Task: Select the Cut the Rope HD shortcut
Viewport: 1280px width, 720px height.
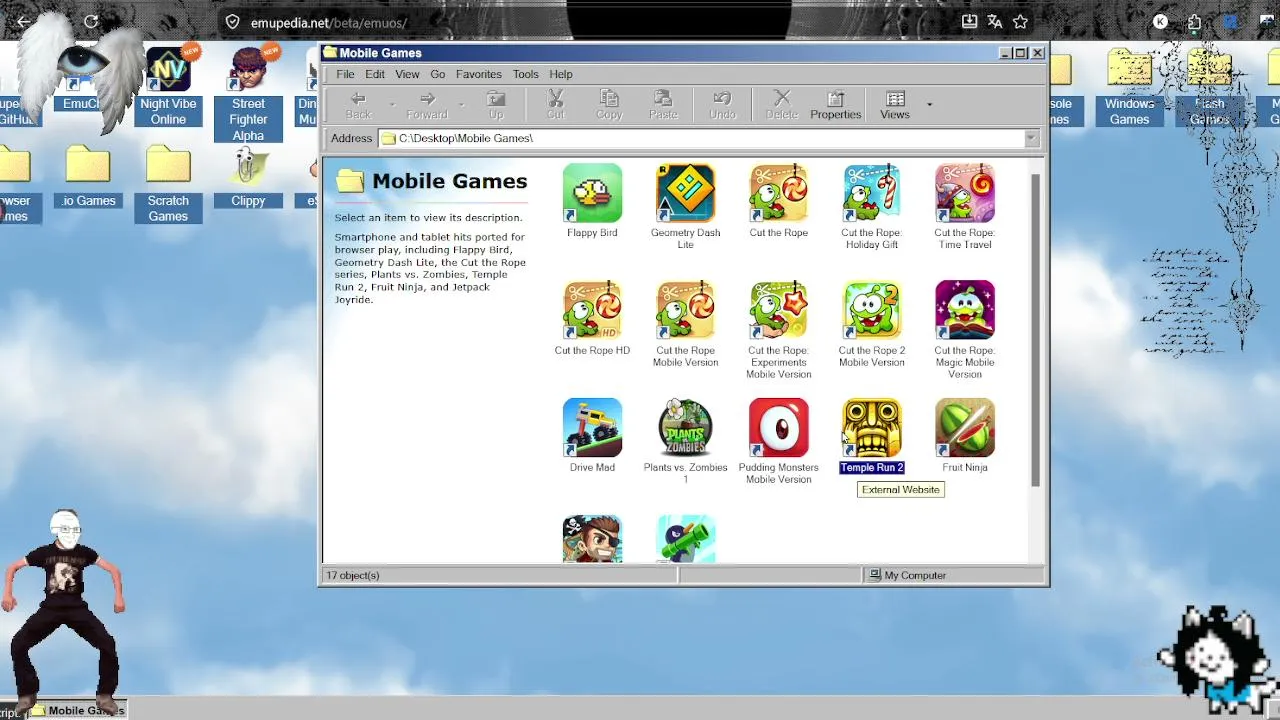Action: pos(592,310)
